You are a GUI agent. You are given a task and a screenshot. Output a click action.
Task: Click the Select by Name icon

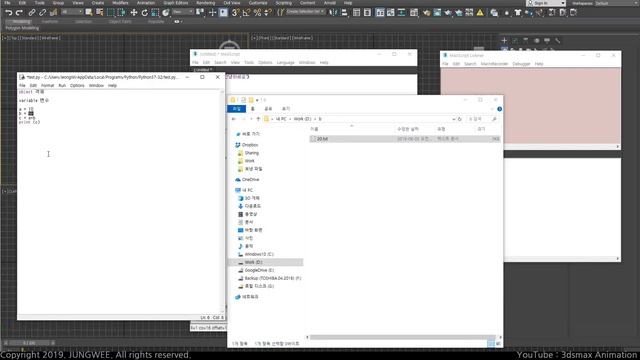click(99, 13)
